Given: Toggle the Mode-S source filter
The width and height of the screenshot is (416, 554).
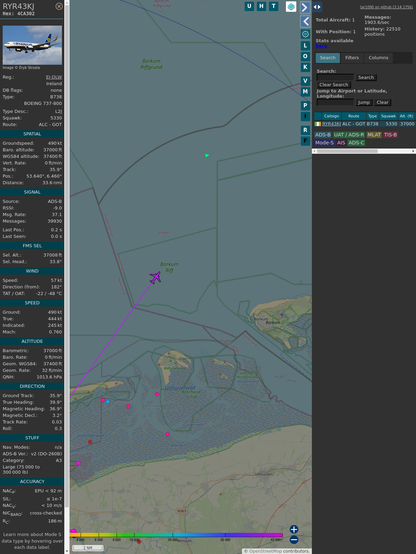Looking at the screenshot, I should coord(324,143).
